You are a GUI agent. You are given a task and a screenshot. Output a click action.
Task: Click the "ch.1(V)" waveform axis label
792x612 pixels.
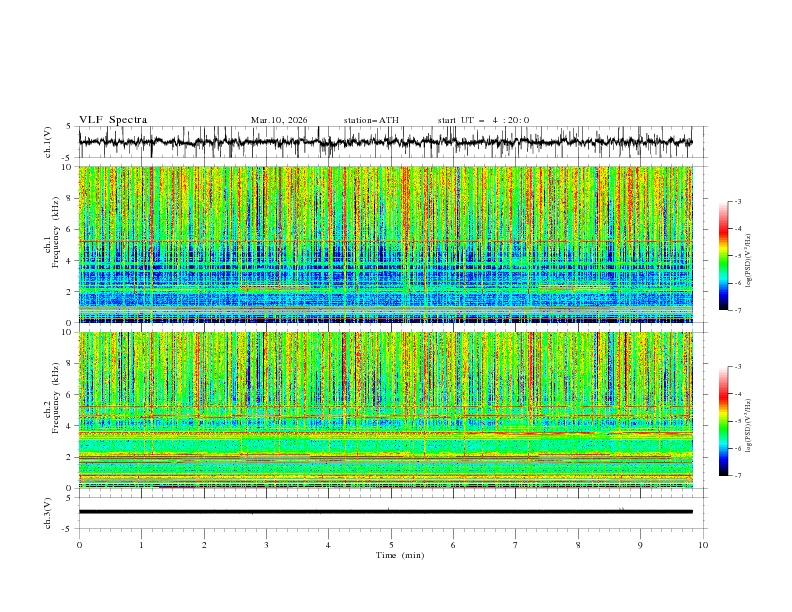tap(48, 142)
